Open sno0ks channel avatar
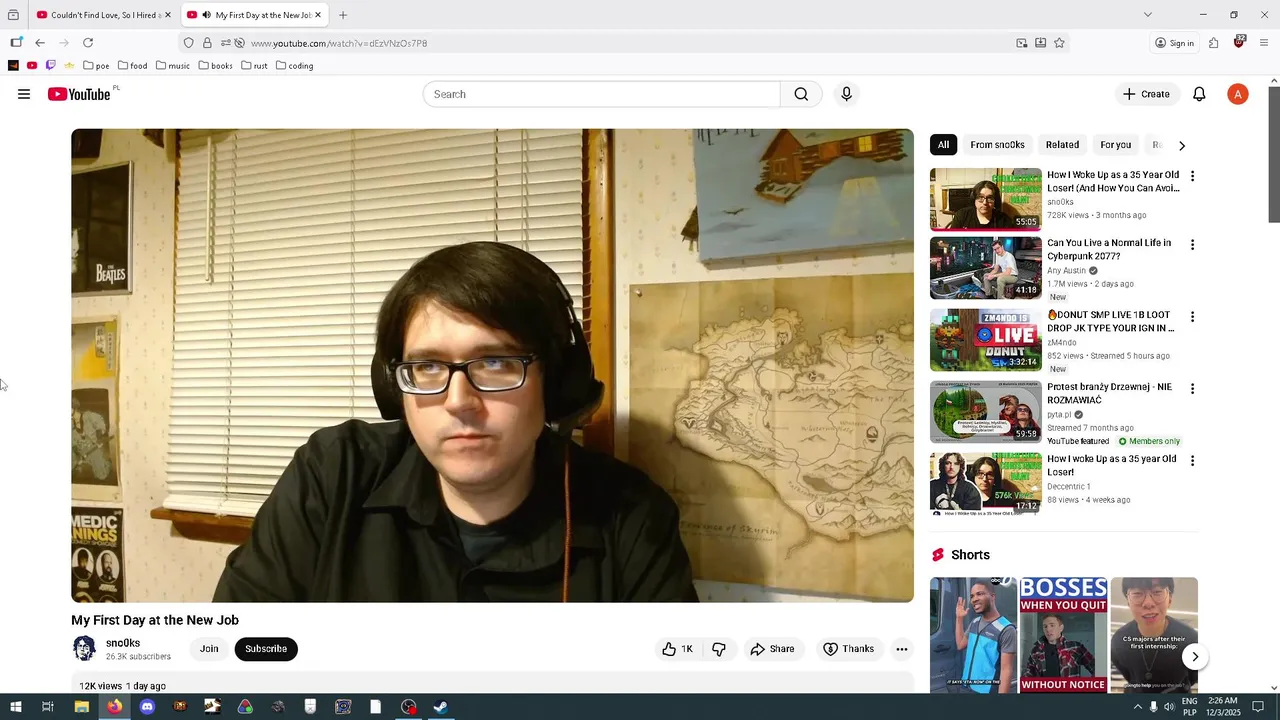This screenshot has height=720, width=1280. 84,649
